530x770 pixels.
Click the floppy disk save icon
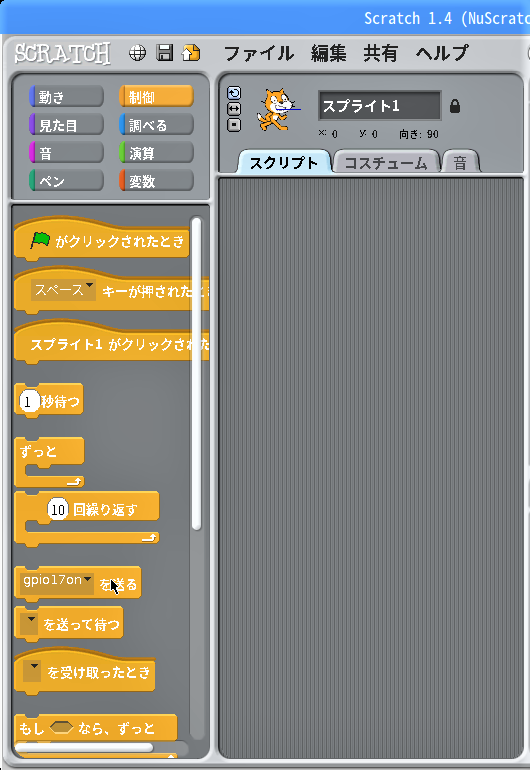pos(165,53)
